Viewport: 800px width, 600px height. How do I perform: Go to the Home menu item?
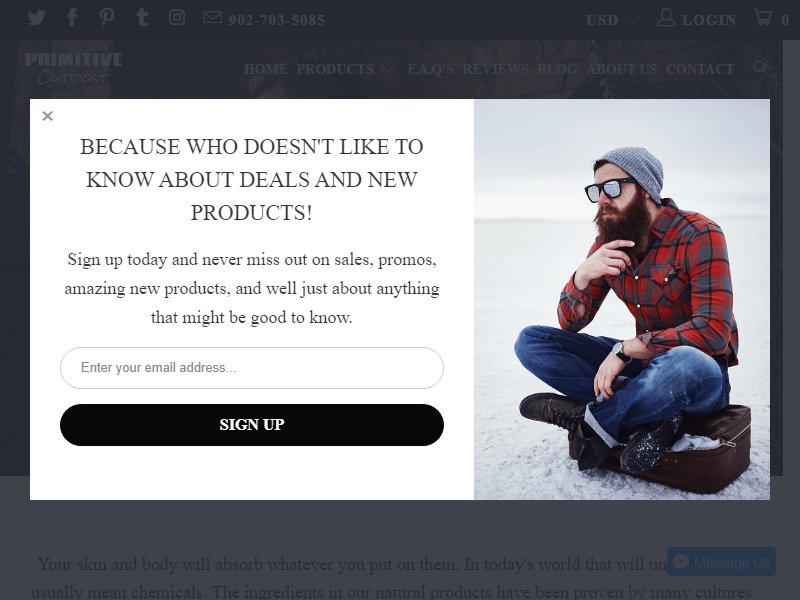click(265, 69)
